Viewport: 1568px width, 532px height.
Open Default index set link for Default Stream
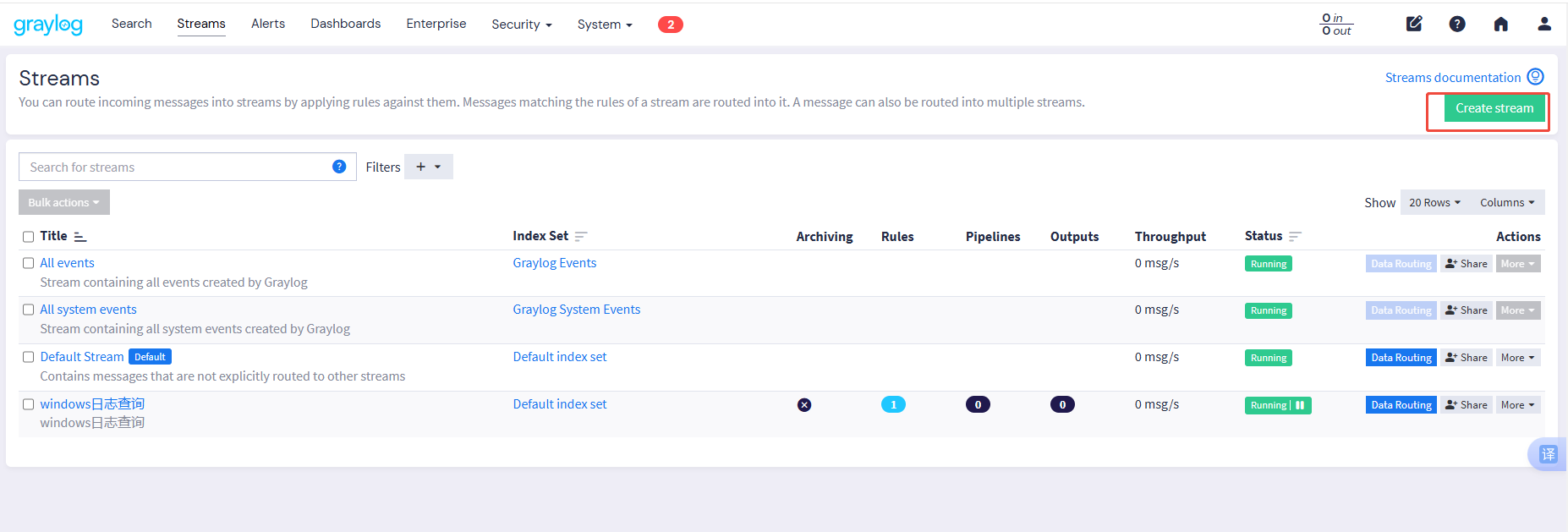click(x=560, y=357)
